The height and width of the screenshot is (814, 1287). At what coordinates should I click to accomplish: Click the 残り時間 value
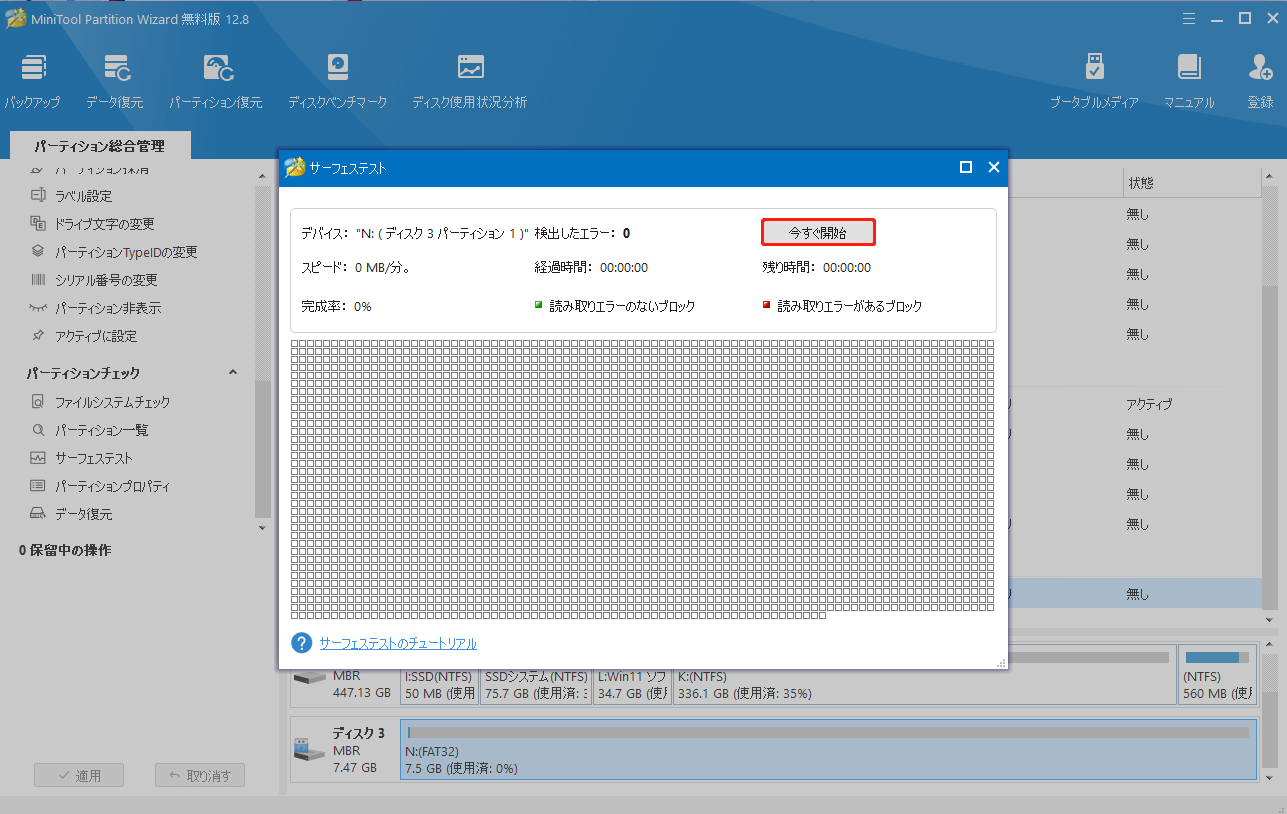tap(845, 267)
